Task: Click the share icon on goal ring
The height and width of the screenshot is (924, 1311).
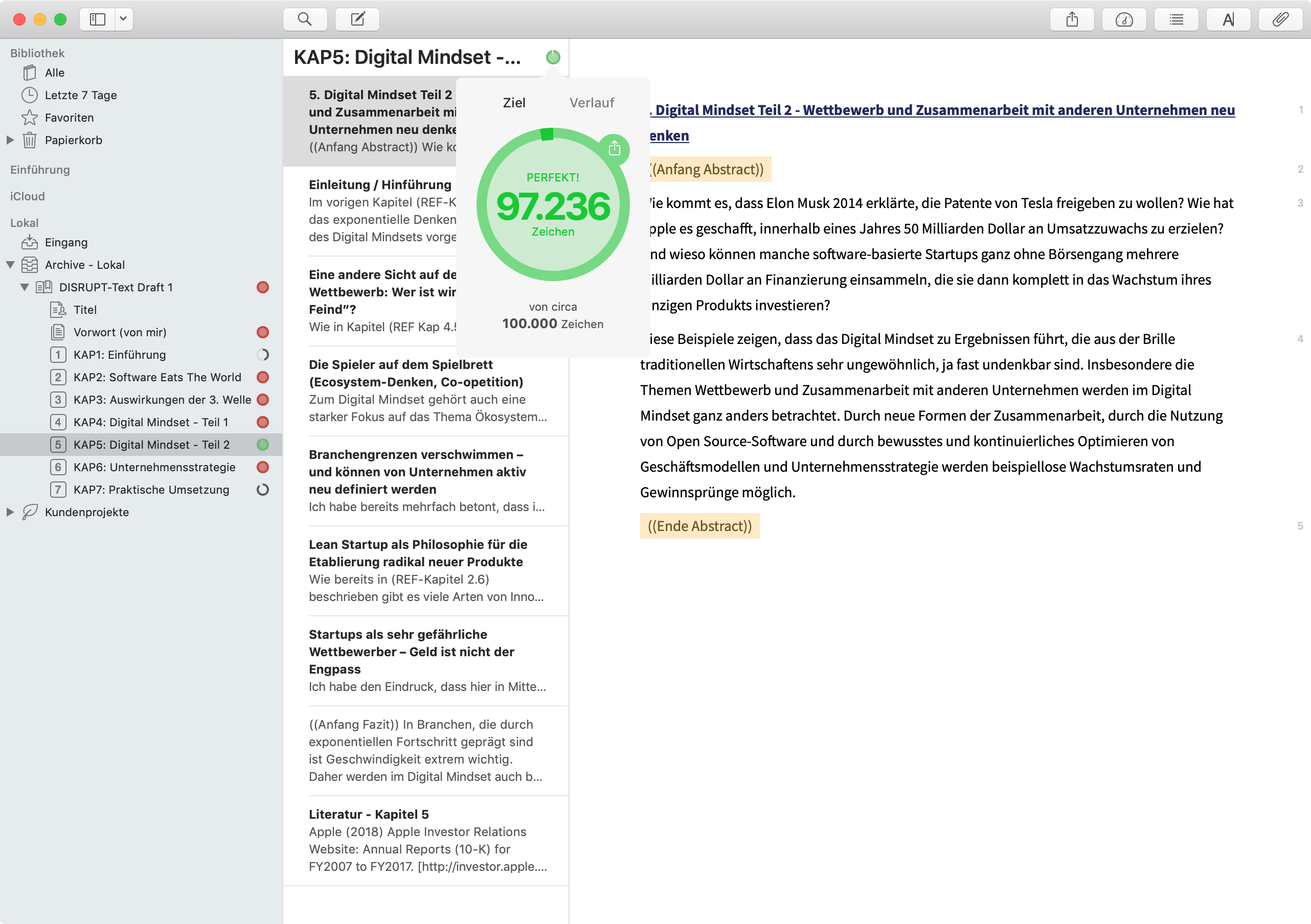Action: click(615, 149)
